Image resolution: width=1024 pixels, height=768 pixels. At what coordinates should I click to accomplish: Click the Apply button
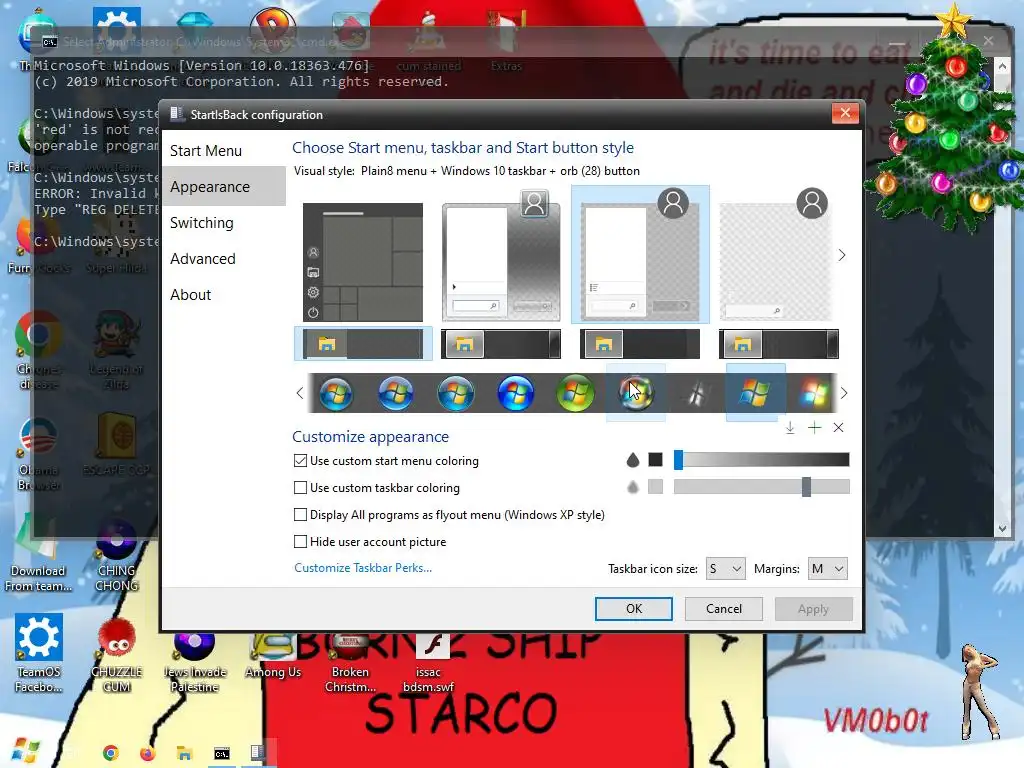coord(813,609)
